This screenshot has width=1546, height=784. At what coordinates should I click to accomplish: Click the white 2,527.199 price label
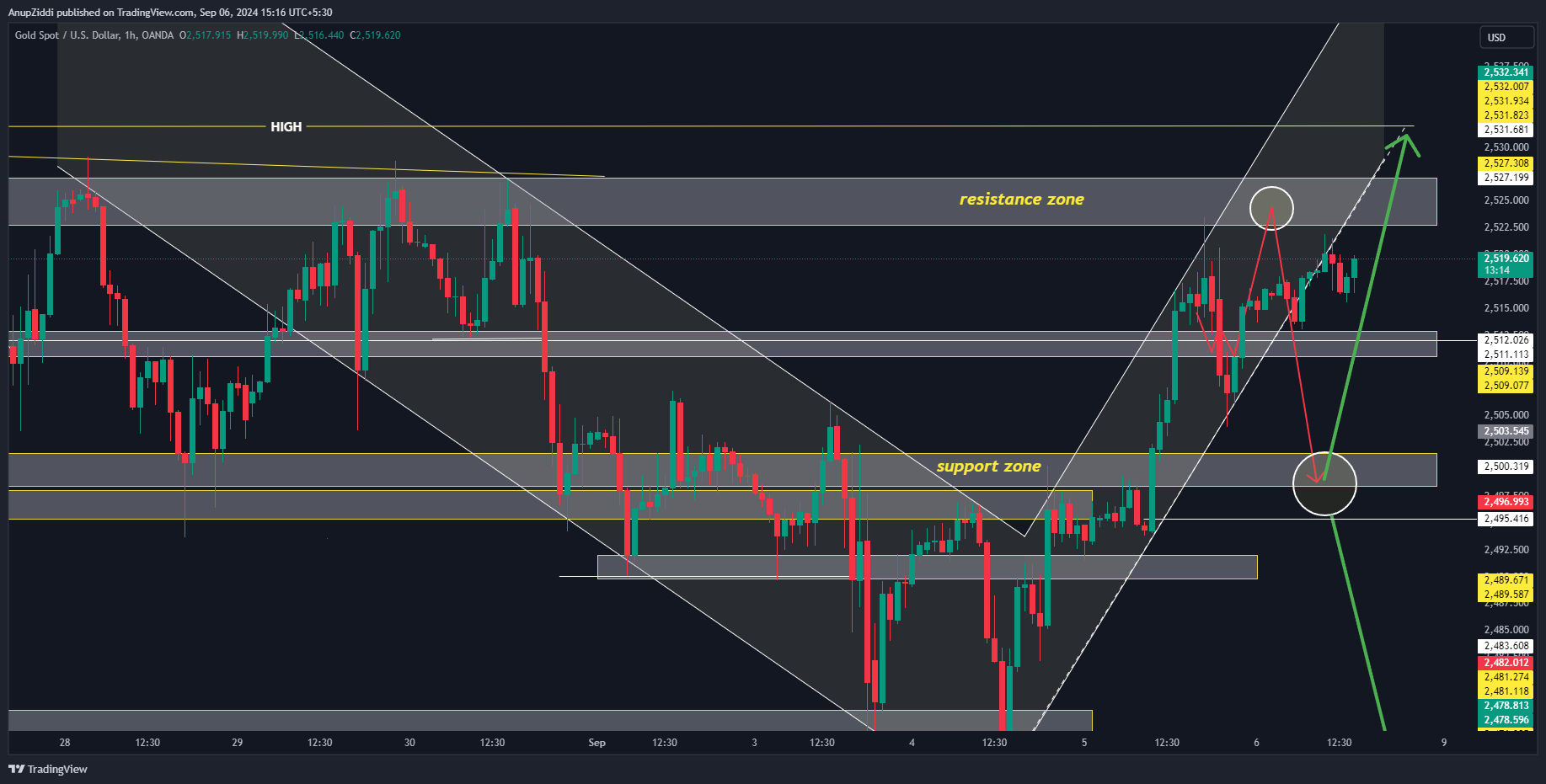[1506, 178]
